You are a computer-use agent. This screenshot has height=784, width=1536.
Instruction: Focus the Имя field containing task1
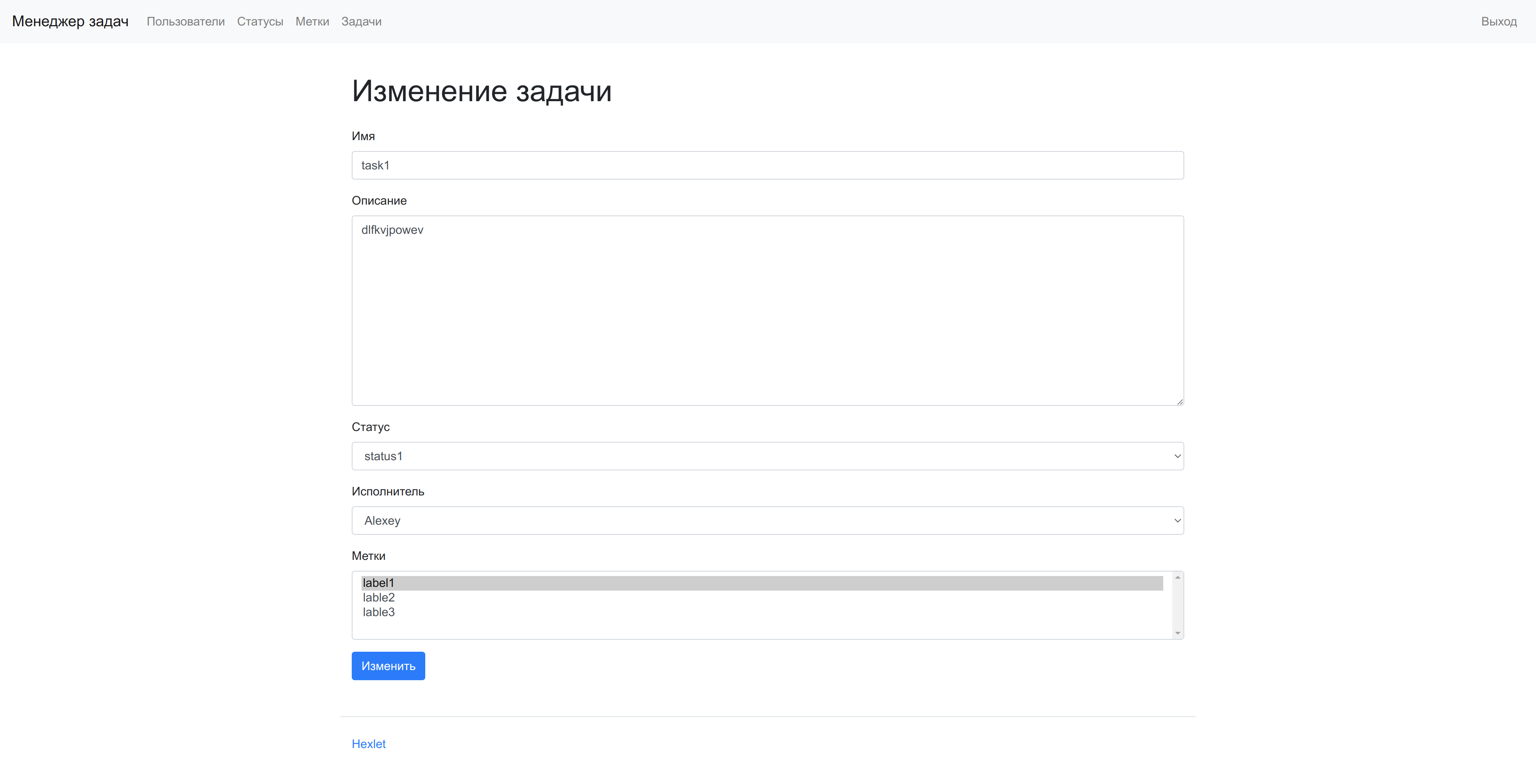pos(767,165)
